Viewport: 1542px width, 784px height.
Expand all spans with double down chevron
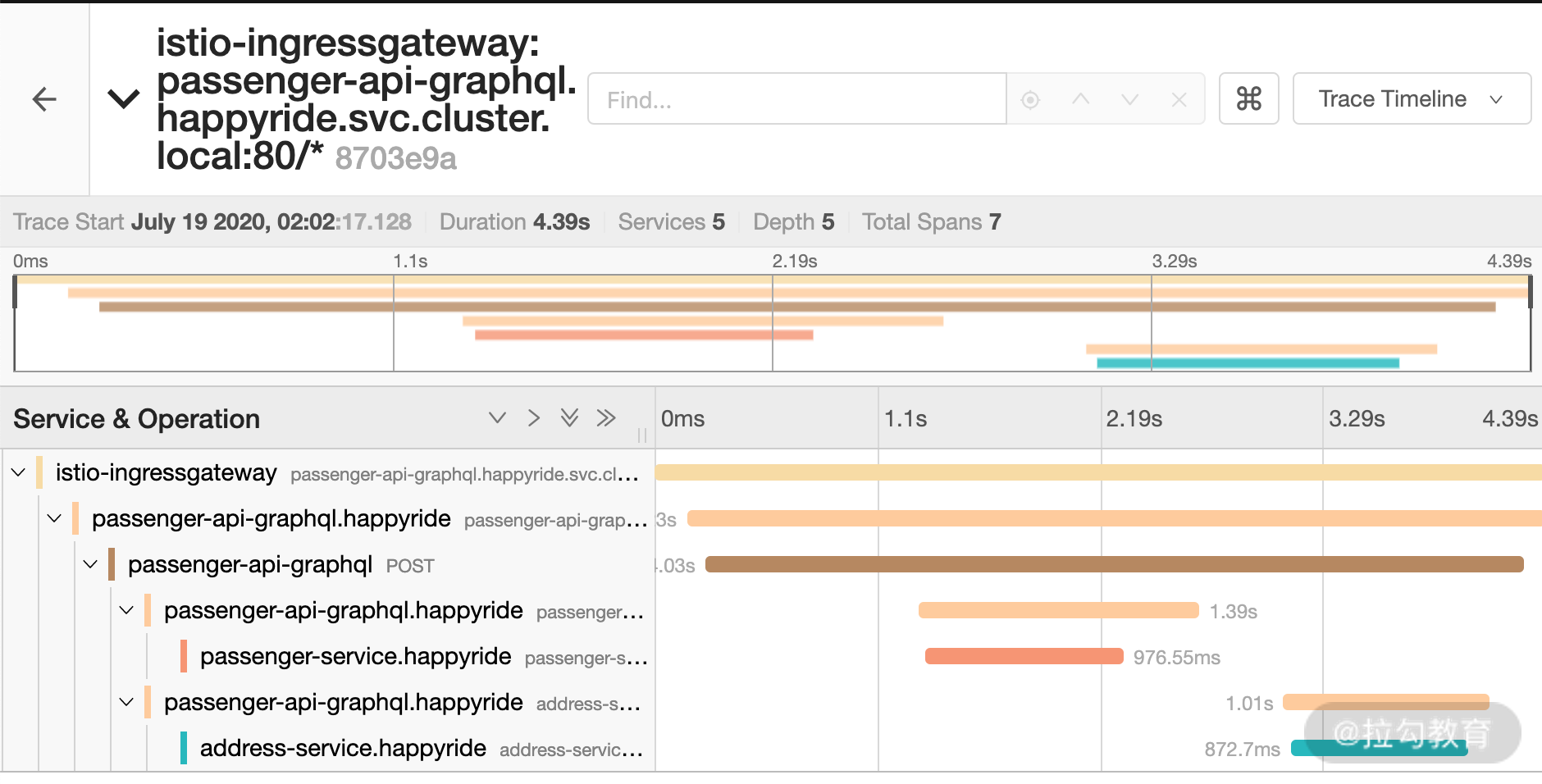pyautogui.click(x=569, y=418)
